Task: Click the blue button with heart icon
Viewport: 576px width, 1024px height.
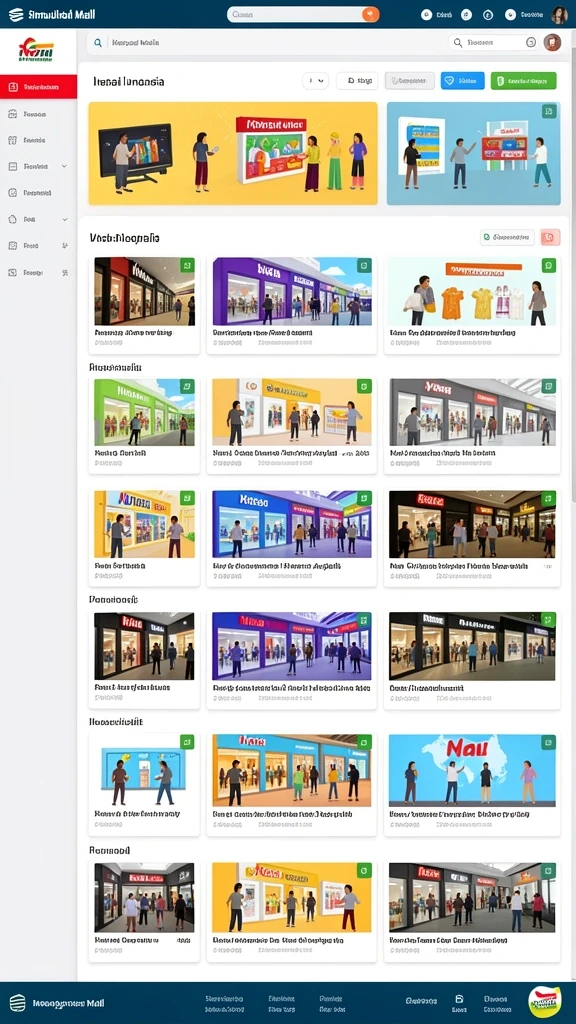Action: (462, 81)
